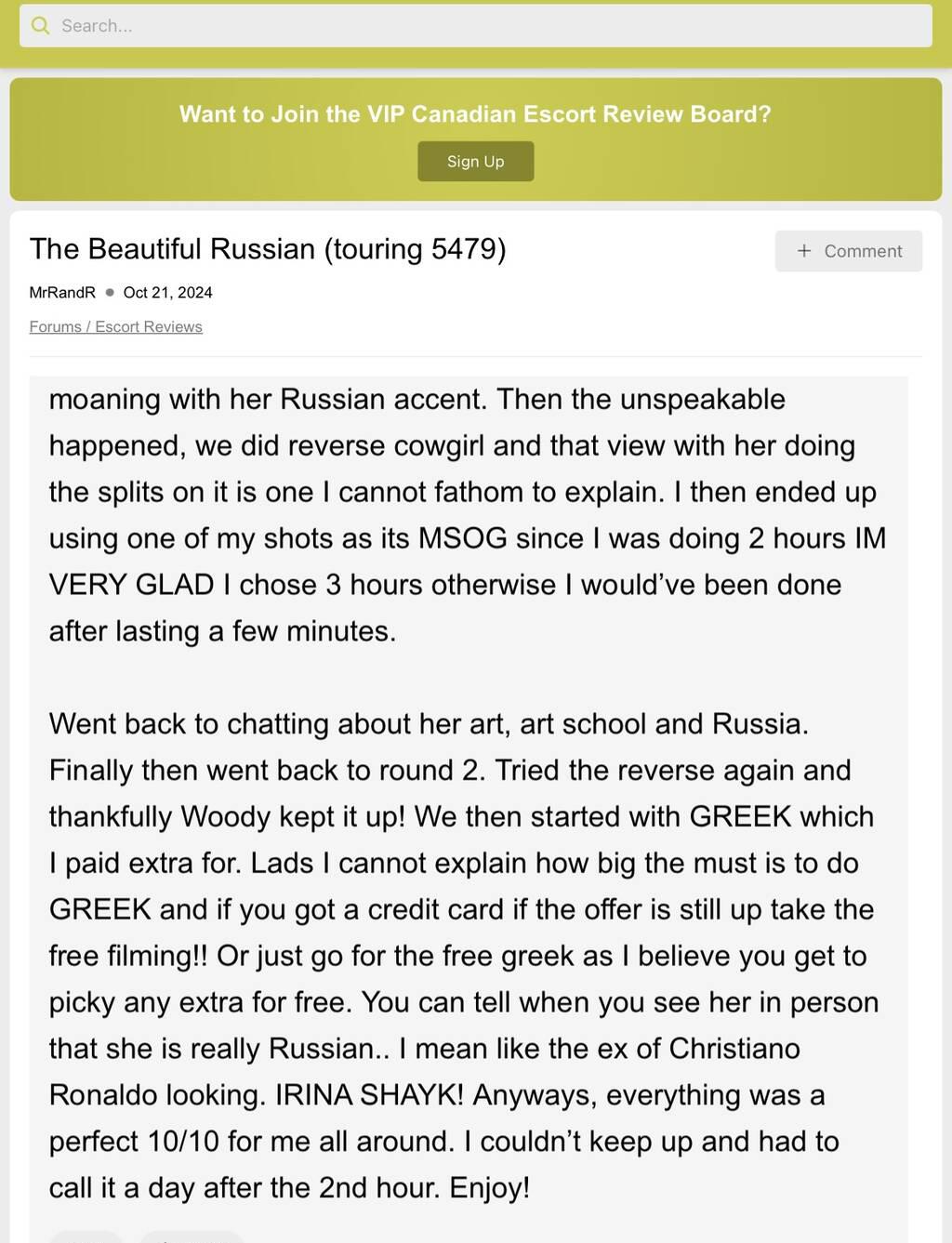Click the VIP Canadian Escort Review Board heading
This screenshot has width=952, height=1243.
pos(475,114)
